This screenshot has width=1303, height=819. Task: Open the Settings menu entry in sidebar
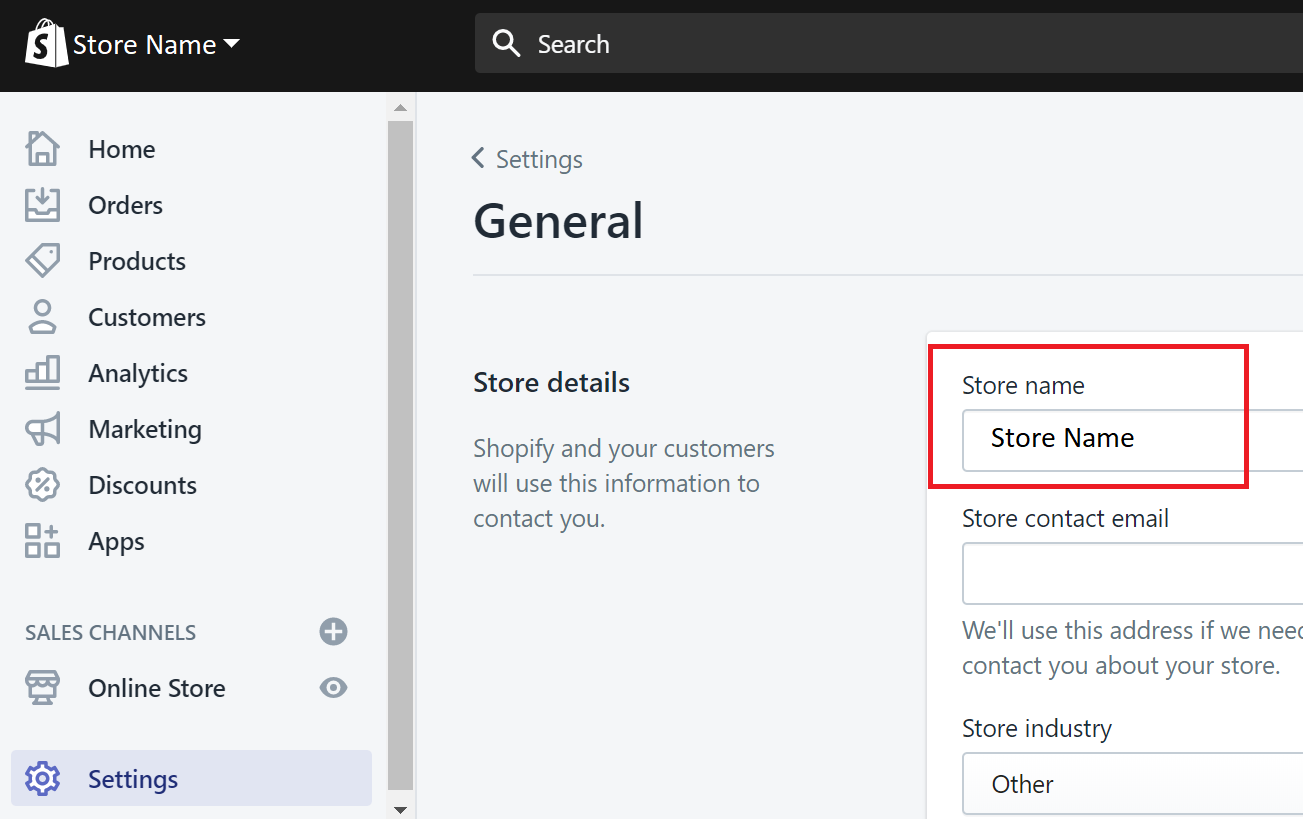pos(132,778)
